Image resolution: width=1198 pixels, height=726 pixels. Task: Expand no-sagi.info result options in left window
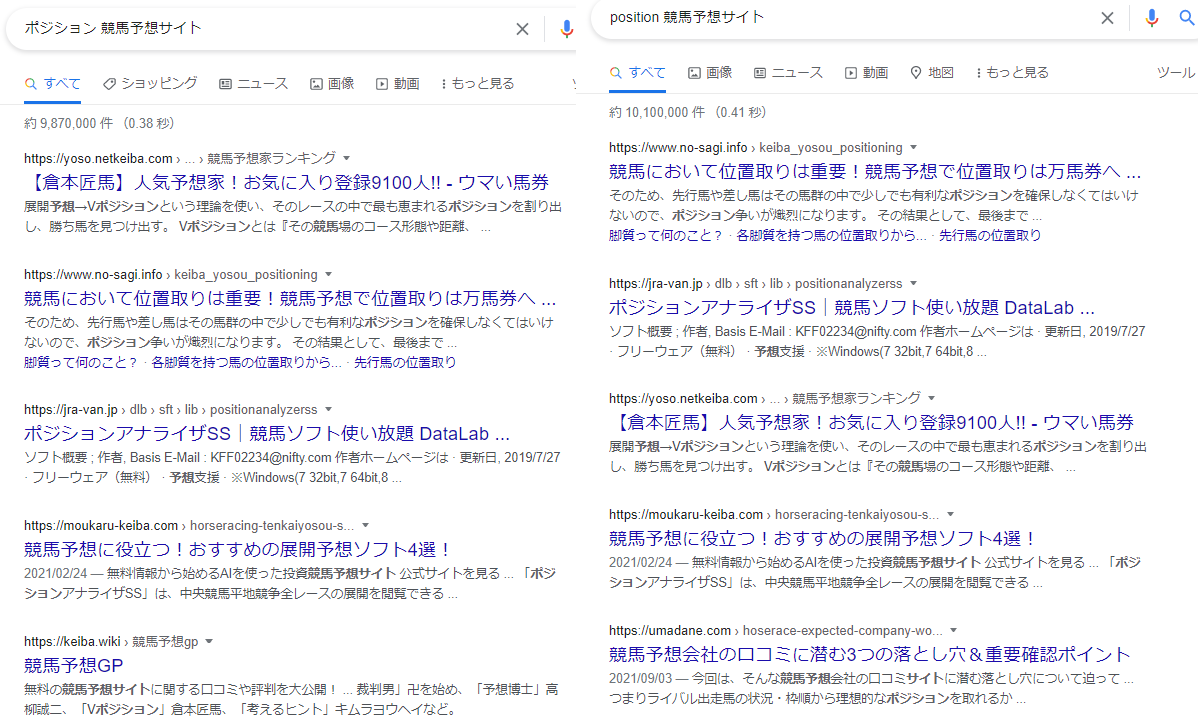329,274
